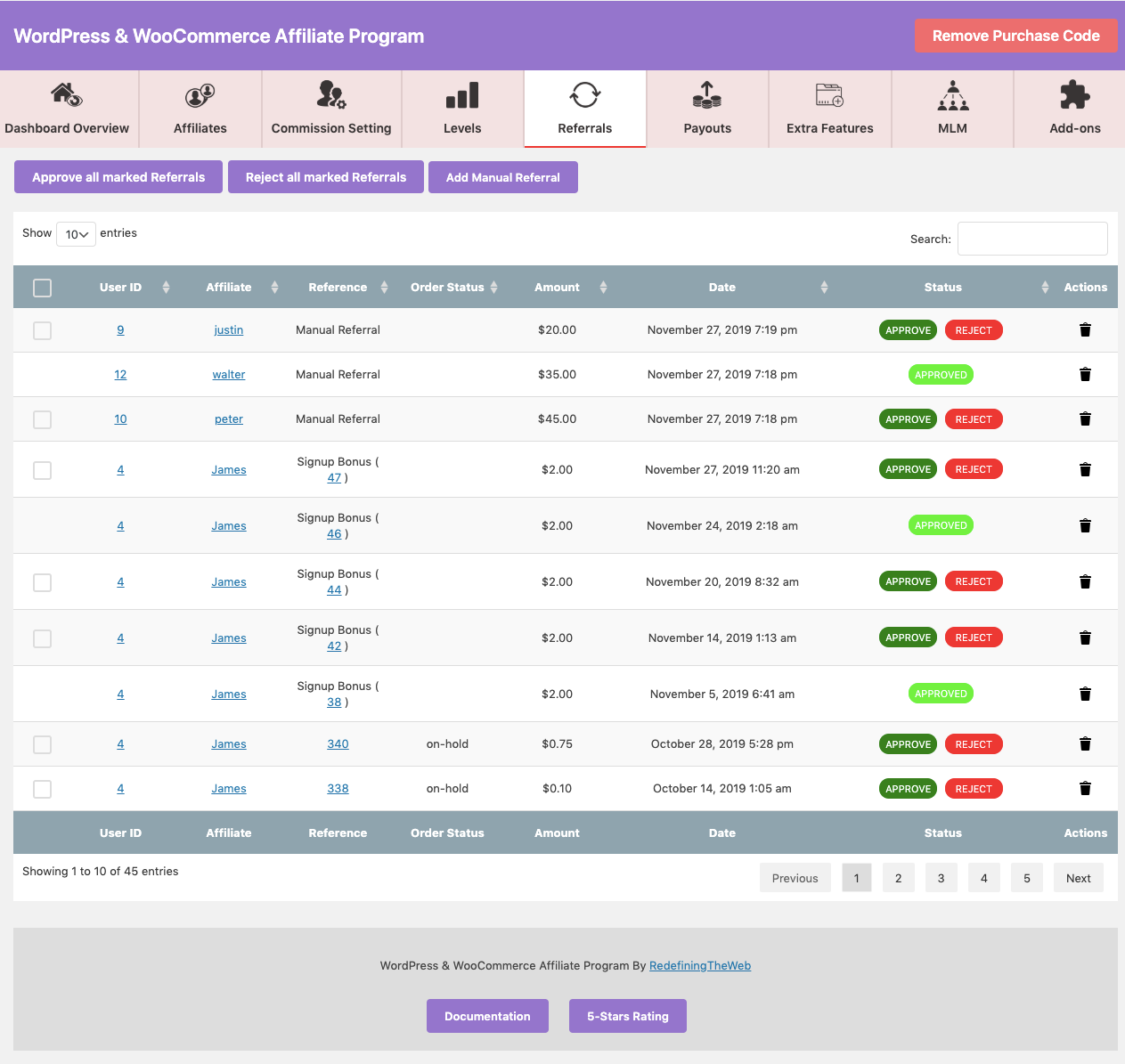The height and width of the screenshot is (1064, 1125).
Task: Reject peter's $45.00 manual referral
Action: pyautogui.click(x=974, y=419)
